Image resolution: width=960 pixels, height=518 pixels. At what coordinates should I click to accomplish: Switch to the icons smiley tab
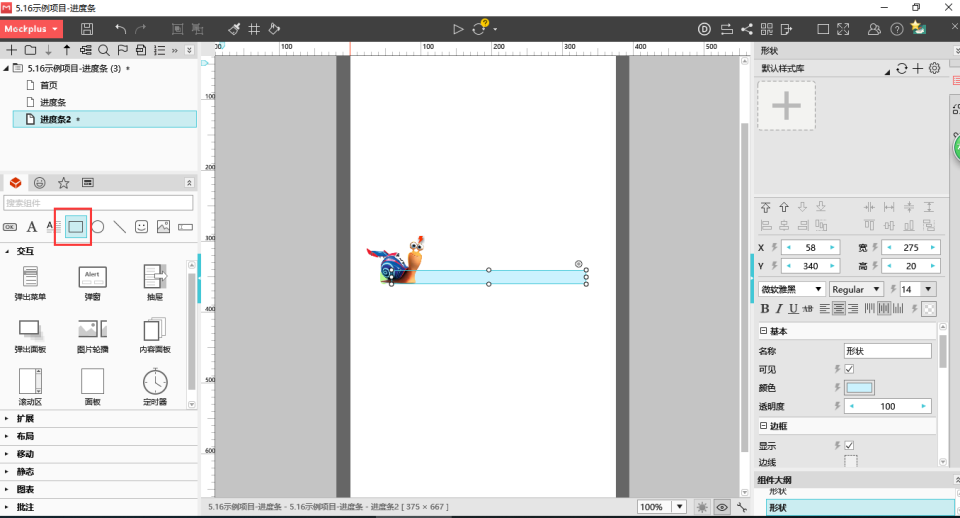pyautogui.click(x=40, y=182)
